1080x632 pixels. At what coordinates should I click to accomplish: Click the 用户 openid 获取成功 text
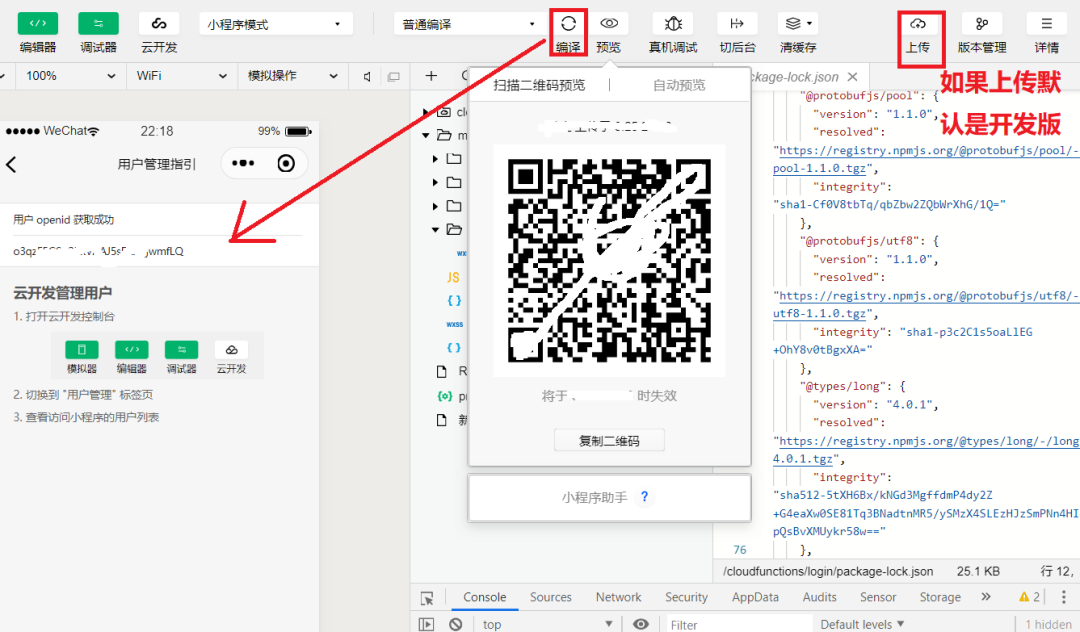pyautogui.click(x=63, y=220)
